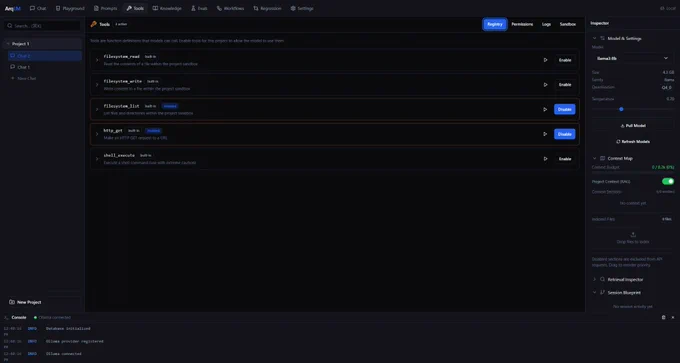Expand the Retrieval Inspector section
This screenshot has width=680, height=363.
point(595,279)
